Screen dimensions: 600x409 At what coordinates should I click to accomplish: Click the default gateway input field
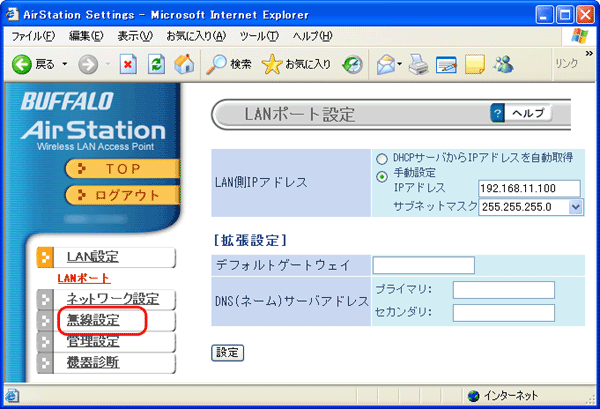423,265
